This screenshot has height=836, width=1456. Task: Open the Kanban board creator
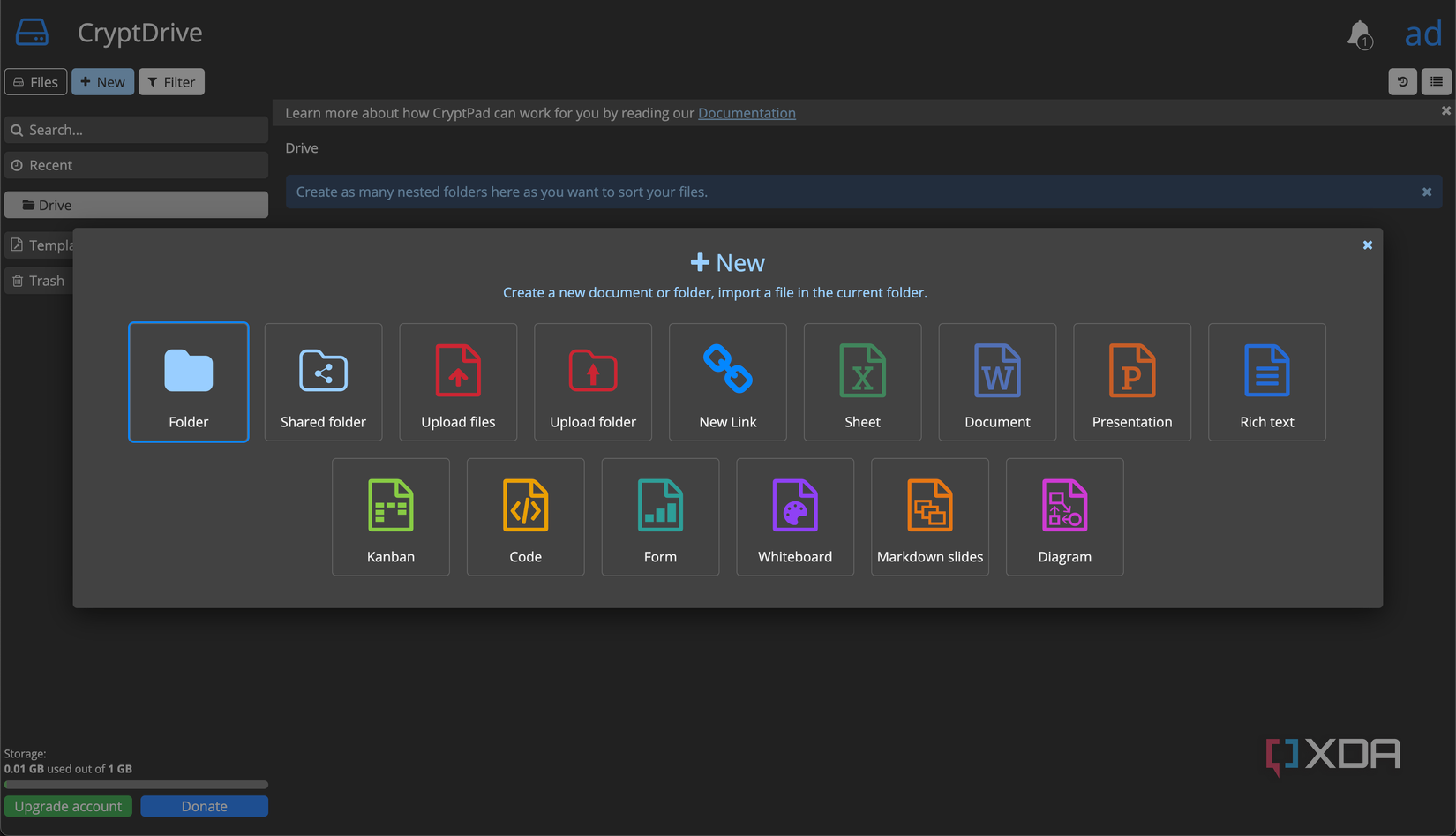tap(391, 516)
